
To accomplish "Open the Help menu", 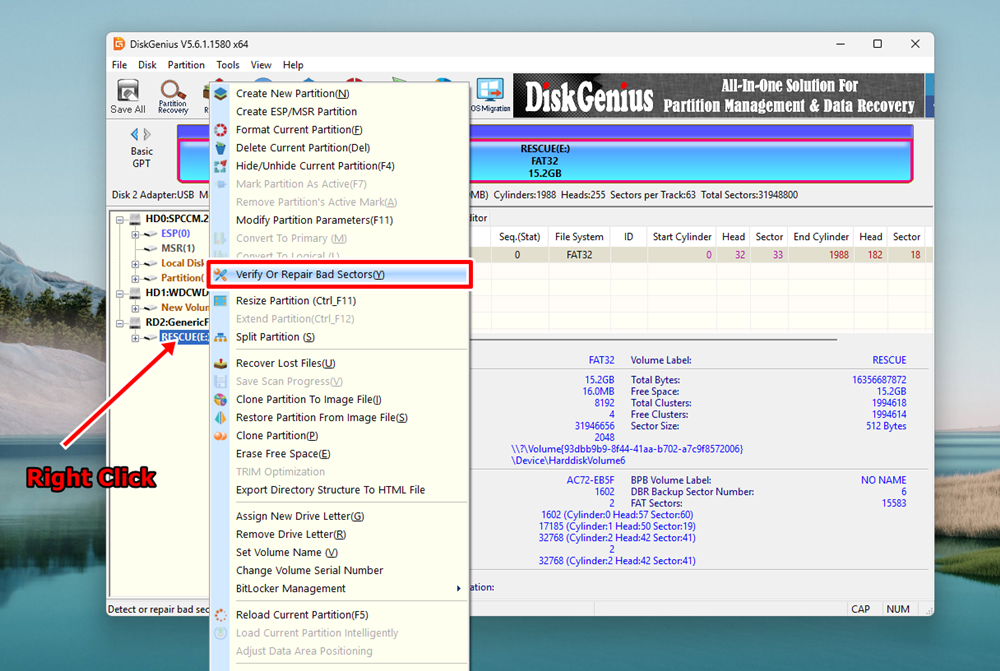I will pyautogui.click(x=293, y=65).
